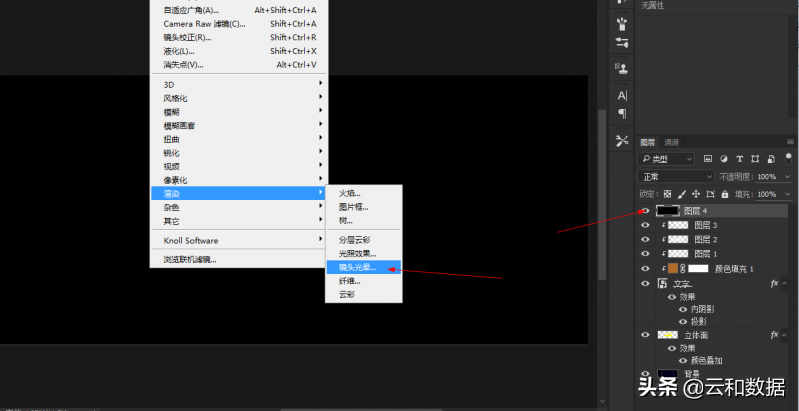Image resolution: width=799 pixels, height=411 pixels.
Task: Filter layers by pixel layer icon
Action: coord(707,159)
